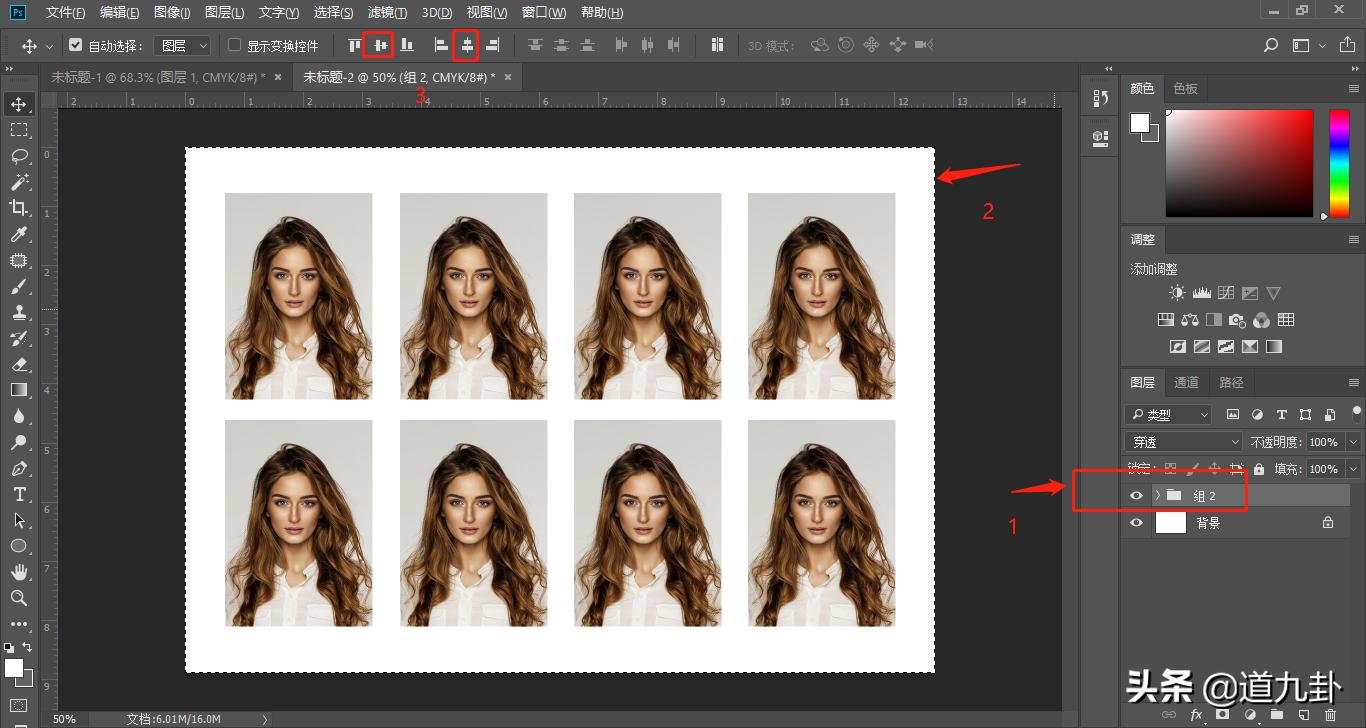Enable the 显示变换控件 checkbox
This screenshot has height=728, width=1366.
click(x=235, y=45)
